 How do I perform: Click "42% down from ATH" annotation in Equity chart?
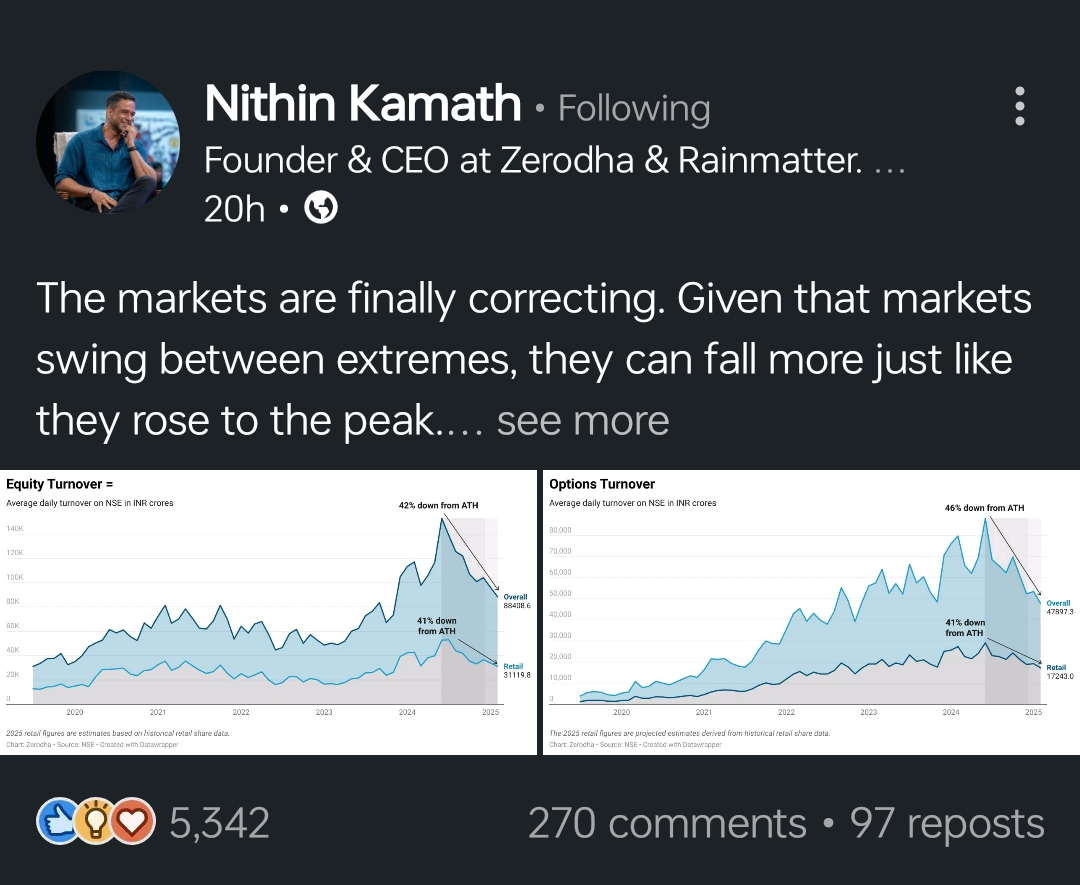(438, 506)
